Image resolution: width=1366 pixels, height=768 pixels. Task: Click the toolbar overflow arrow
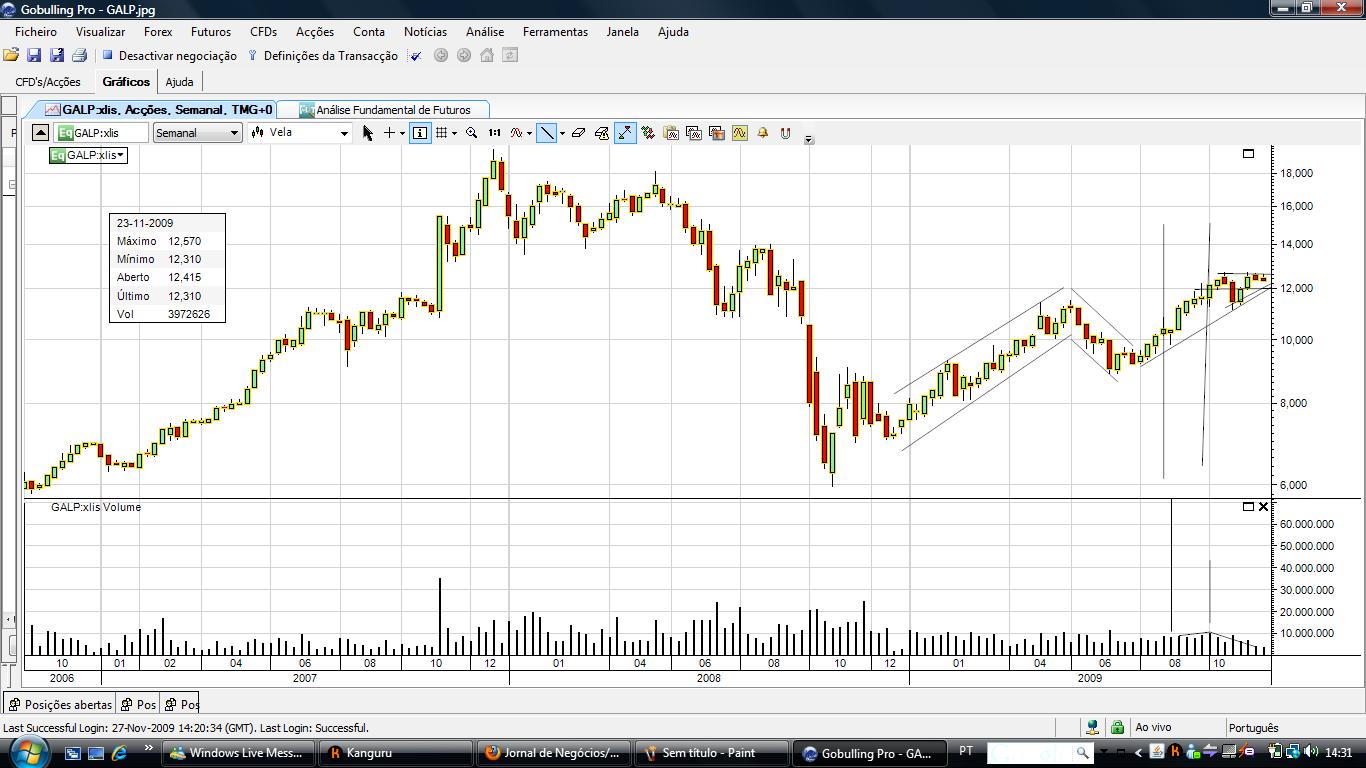(x=809, y=139)
